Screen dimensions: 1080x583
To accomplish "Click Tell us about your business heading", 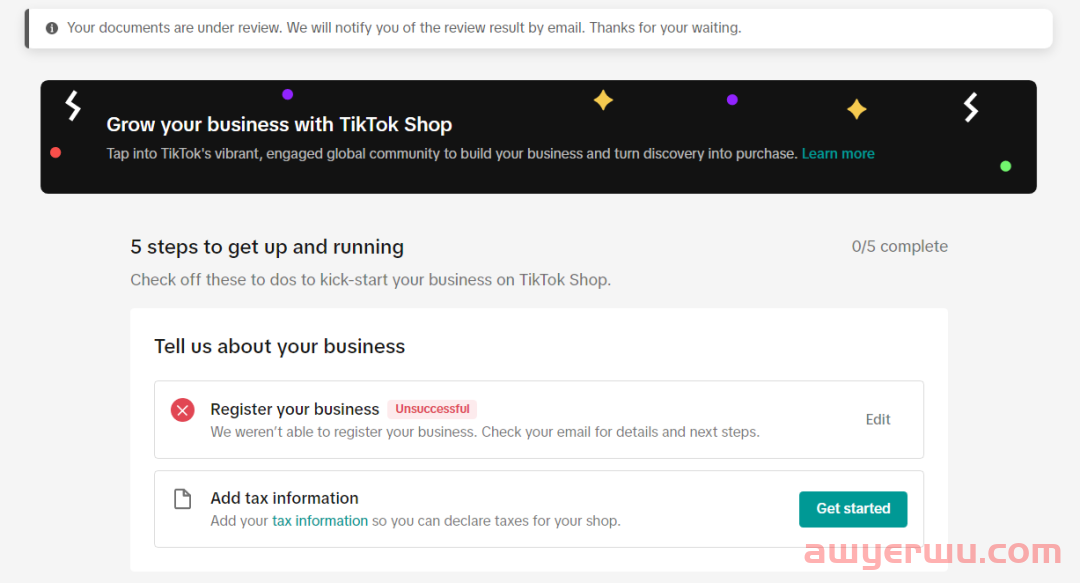I will [280, 346].
